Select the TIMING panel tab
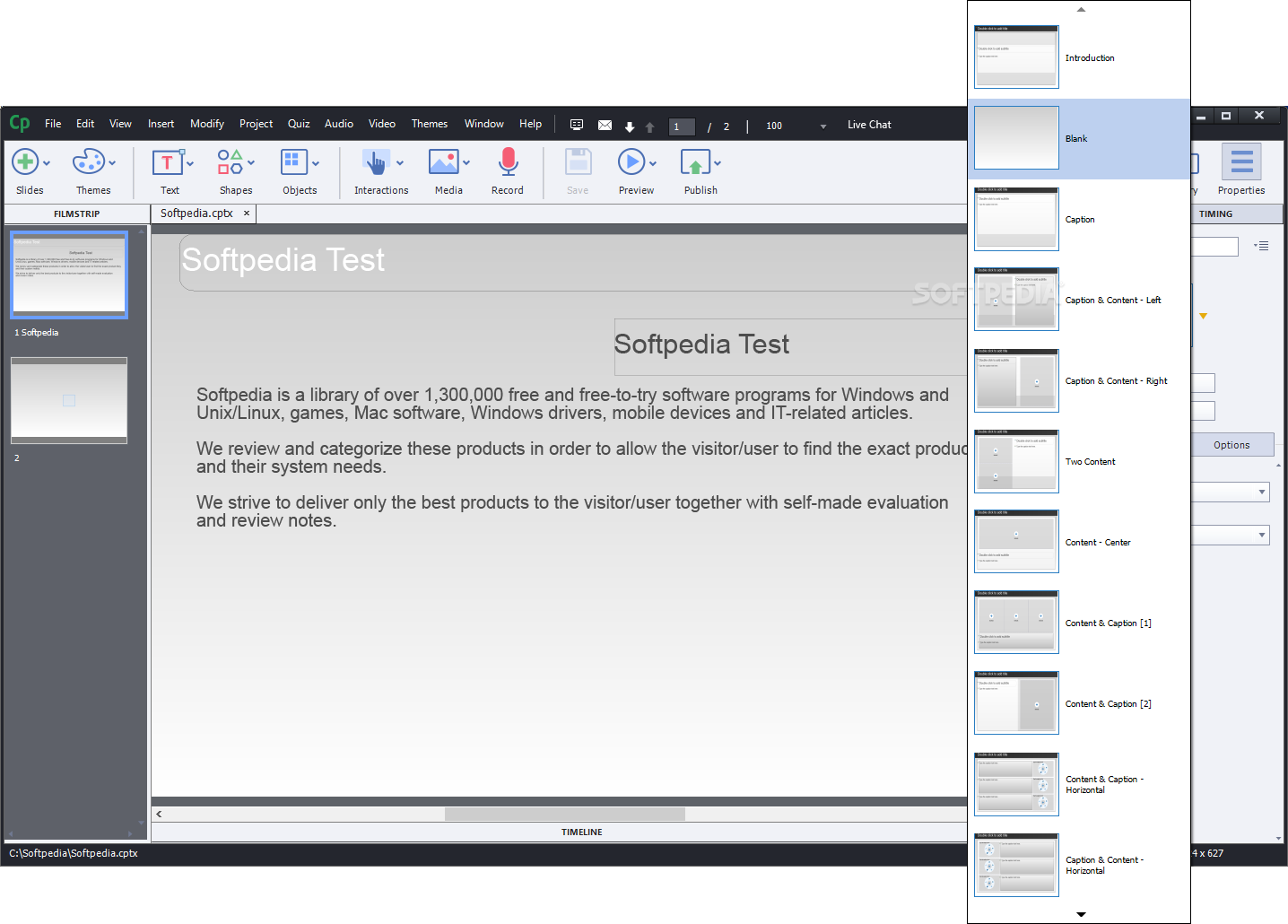This screenshot has width=1288, height=924. pyautogui.click(x=1216, y=214)
